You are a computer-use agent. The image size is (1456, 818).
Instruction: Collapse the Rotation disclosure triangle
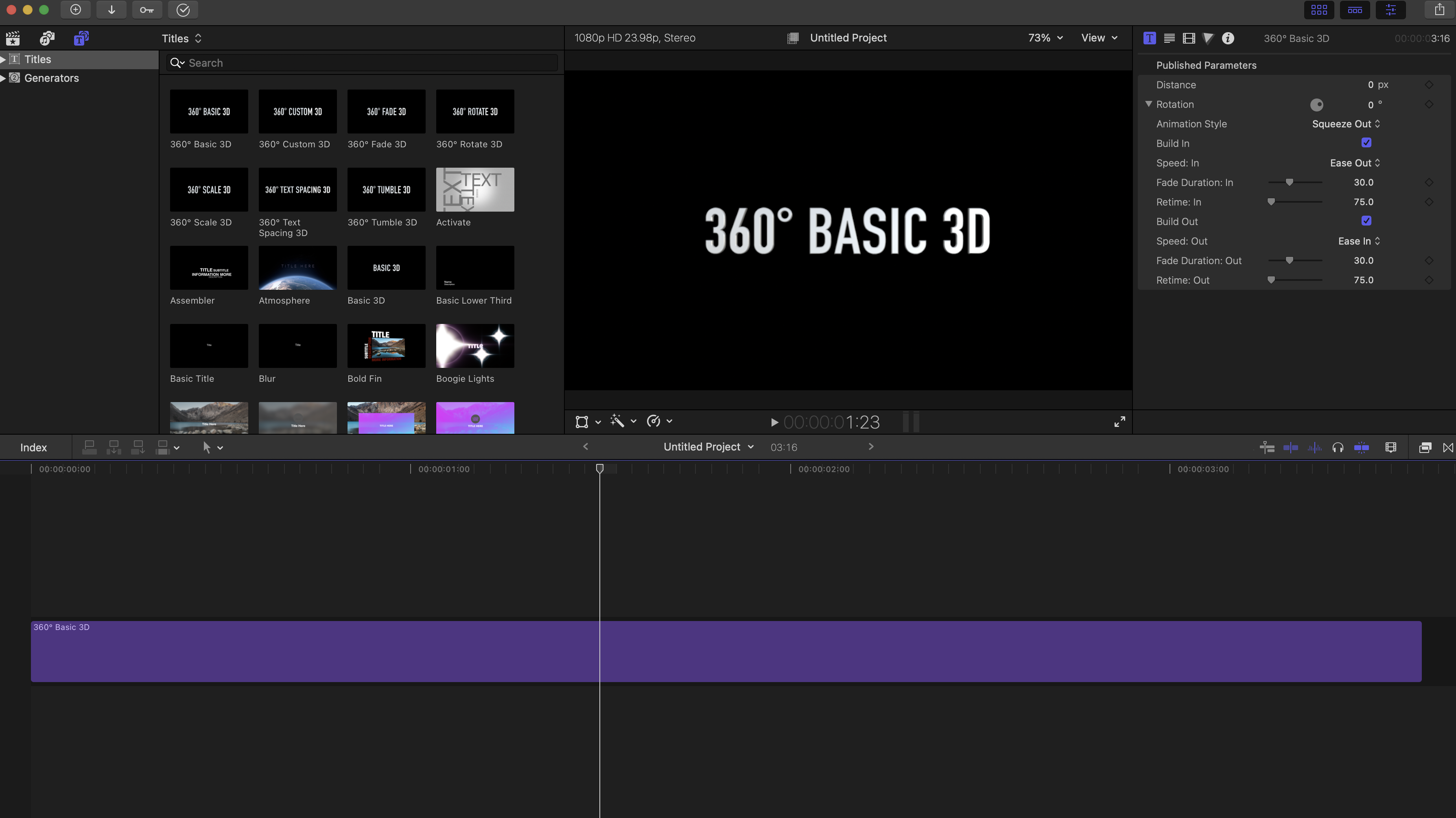1148,104
